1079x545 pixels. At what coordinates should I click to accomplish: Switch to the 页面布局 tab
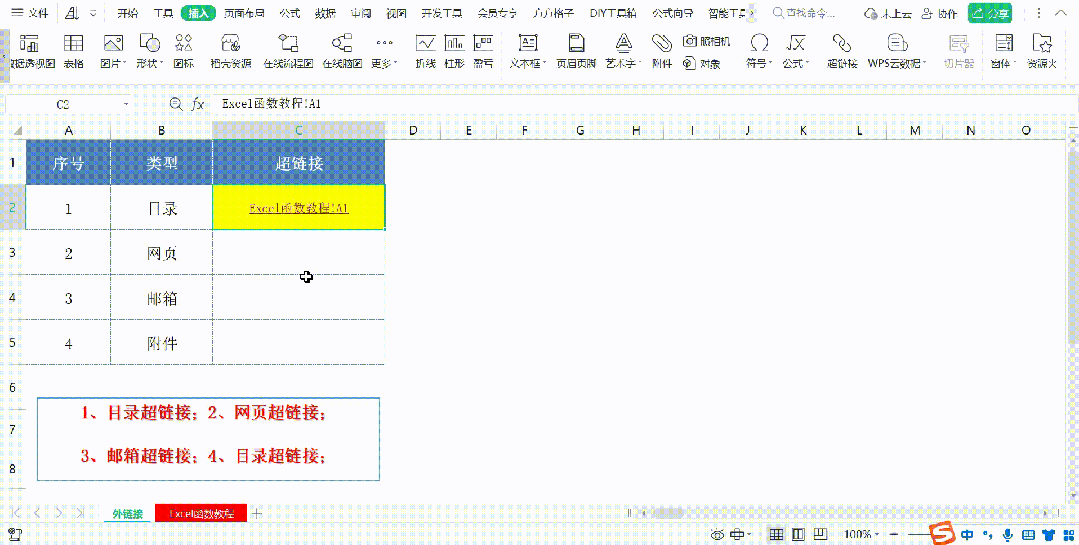246,13
